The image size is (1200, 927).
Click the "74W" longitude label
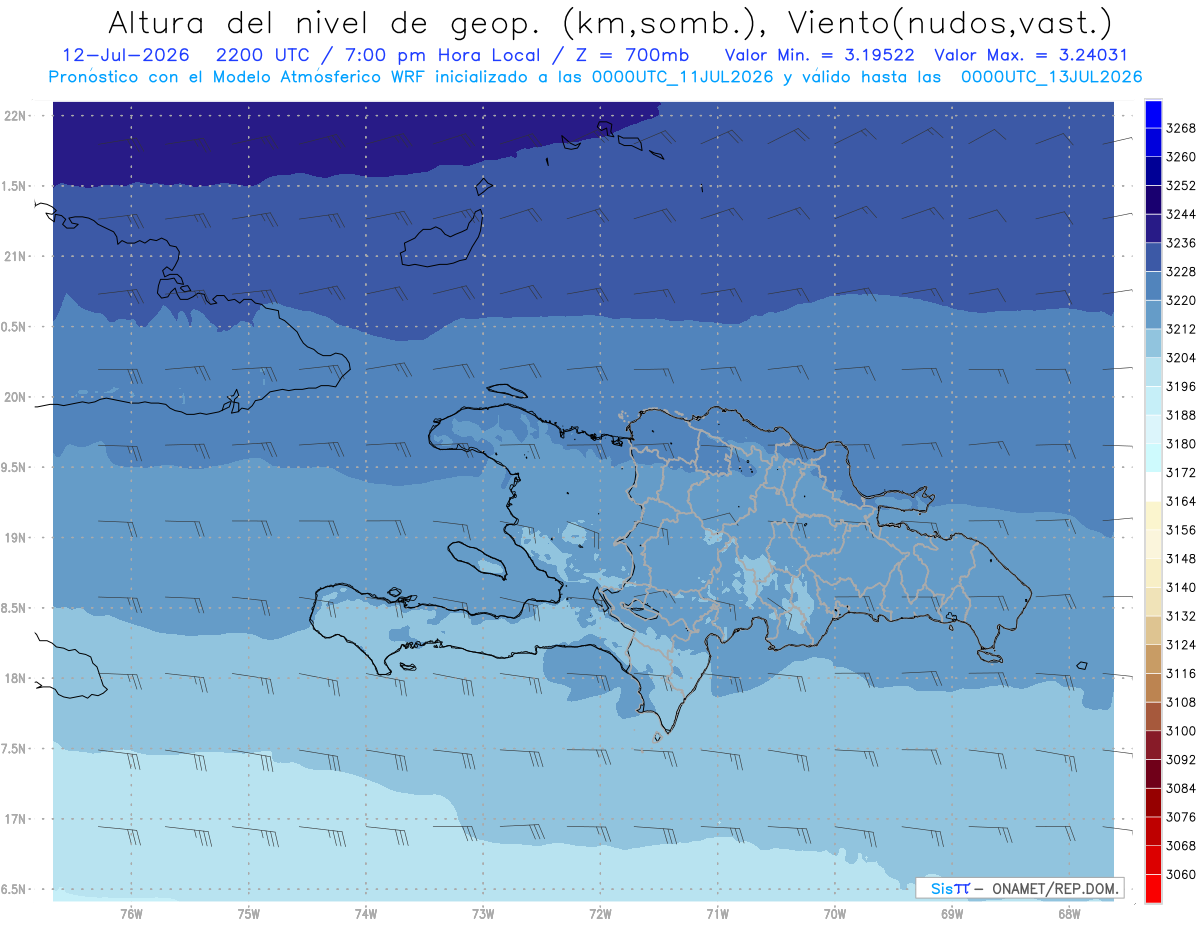(366, 912)
